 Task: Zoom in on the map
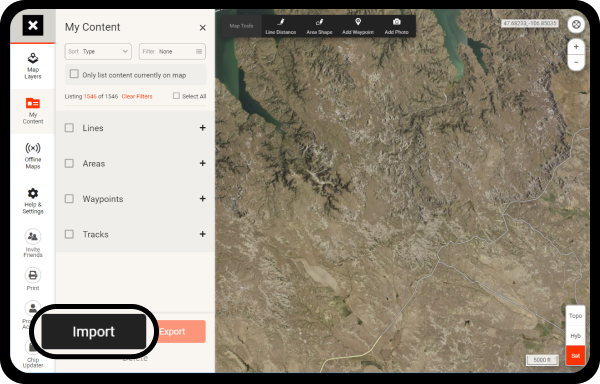pos(576,47)
